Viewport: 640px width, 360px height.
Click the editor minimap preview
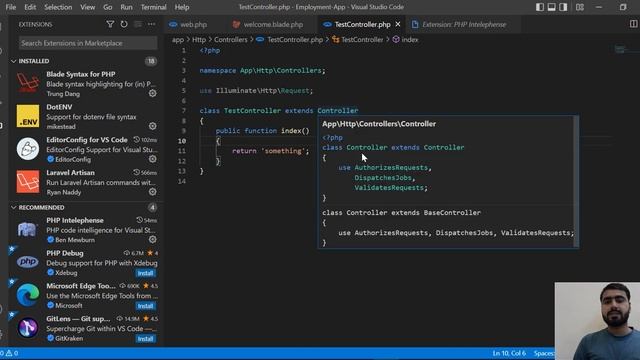(x=620, y=49)
